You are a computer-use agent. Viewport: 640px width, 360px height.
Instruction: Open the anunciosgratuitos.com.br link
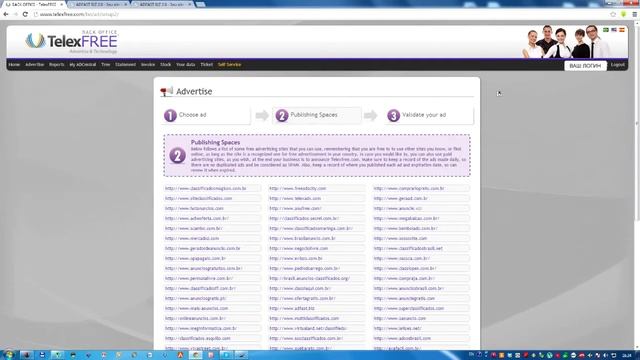coord(204,268)
